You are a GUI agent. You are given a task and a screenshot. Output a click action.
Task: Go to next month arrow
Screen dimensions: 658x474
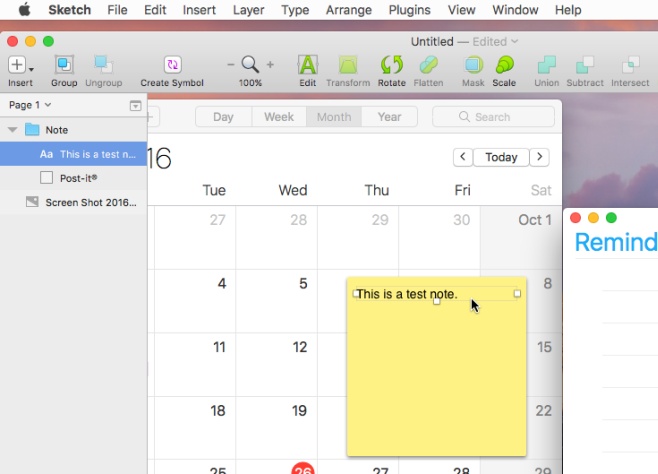click(x=540, y=157)
